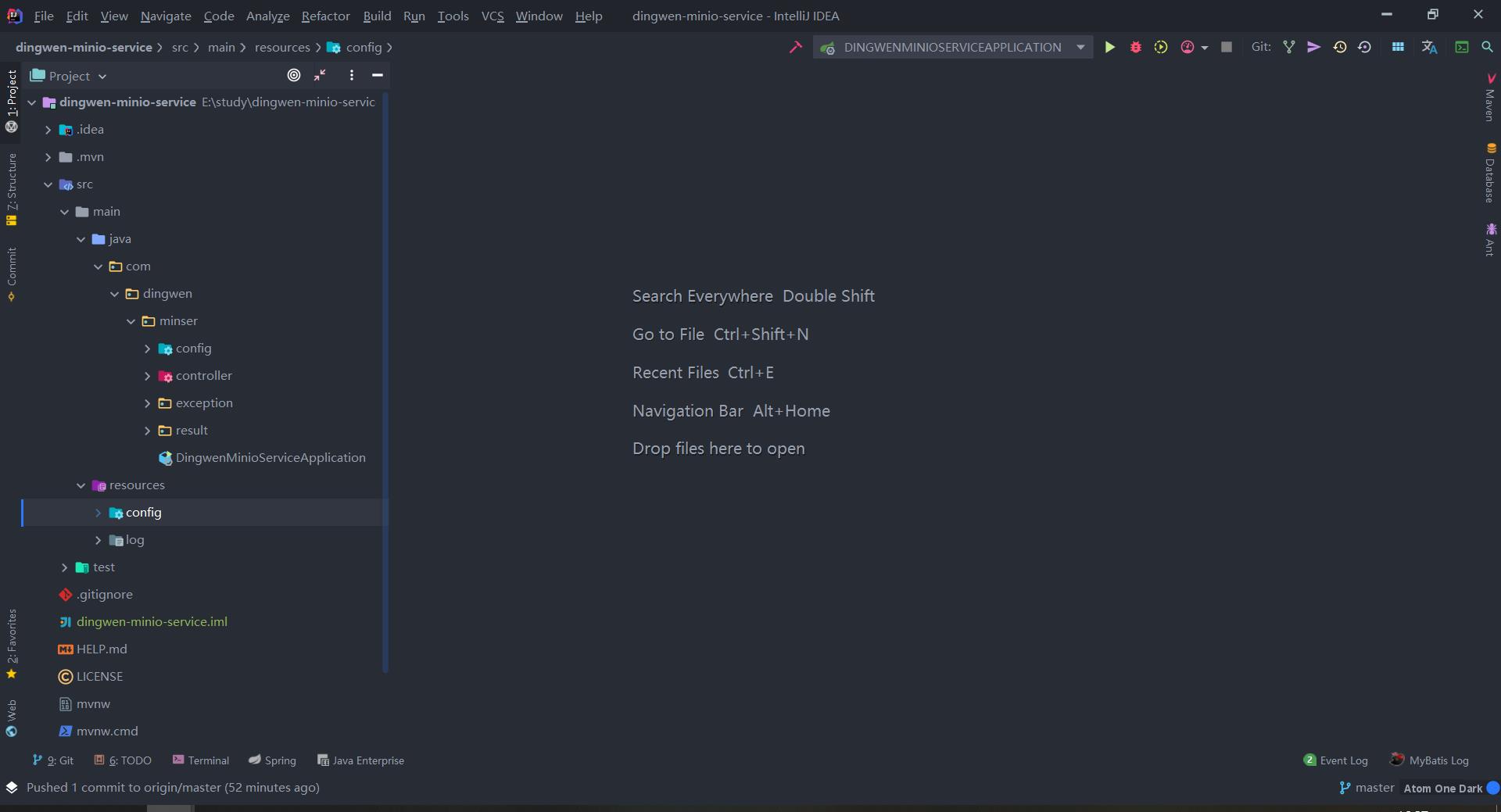
Task: Click the profiler run icon
Action: coord(1187,48)
